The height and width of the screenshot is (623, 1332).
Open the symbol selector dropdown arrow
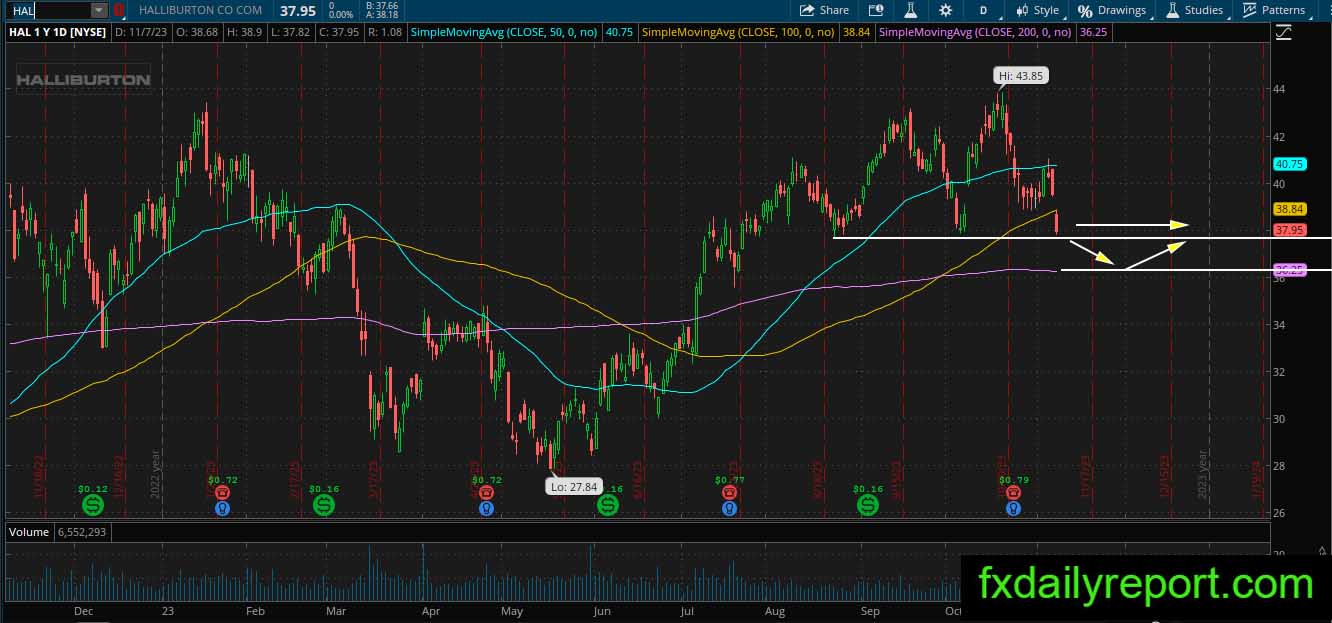point(98,10)
